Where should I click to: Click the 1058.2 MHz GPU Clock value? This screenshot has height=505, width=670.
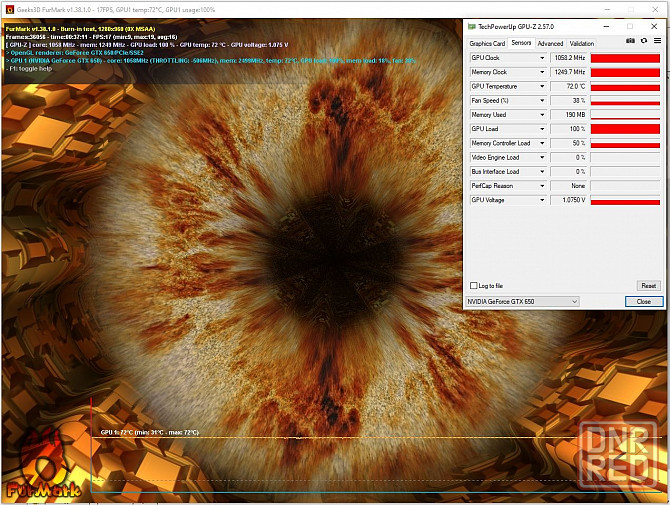[569, 58]
